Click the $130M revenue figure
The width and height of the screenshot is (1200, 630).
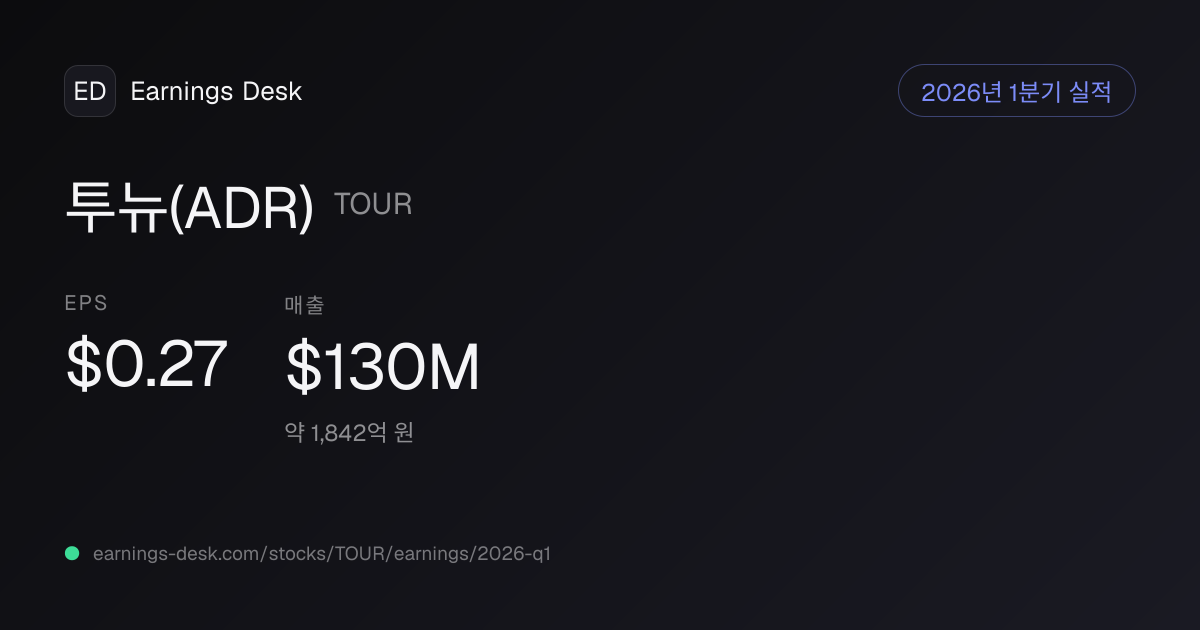point(383,367)
